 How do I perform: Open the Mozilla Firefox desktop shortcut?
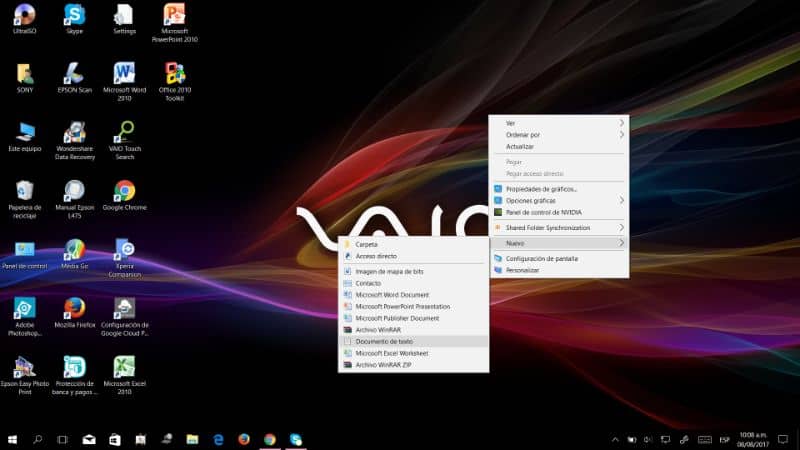[x=74, y=313]
